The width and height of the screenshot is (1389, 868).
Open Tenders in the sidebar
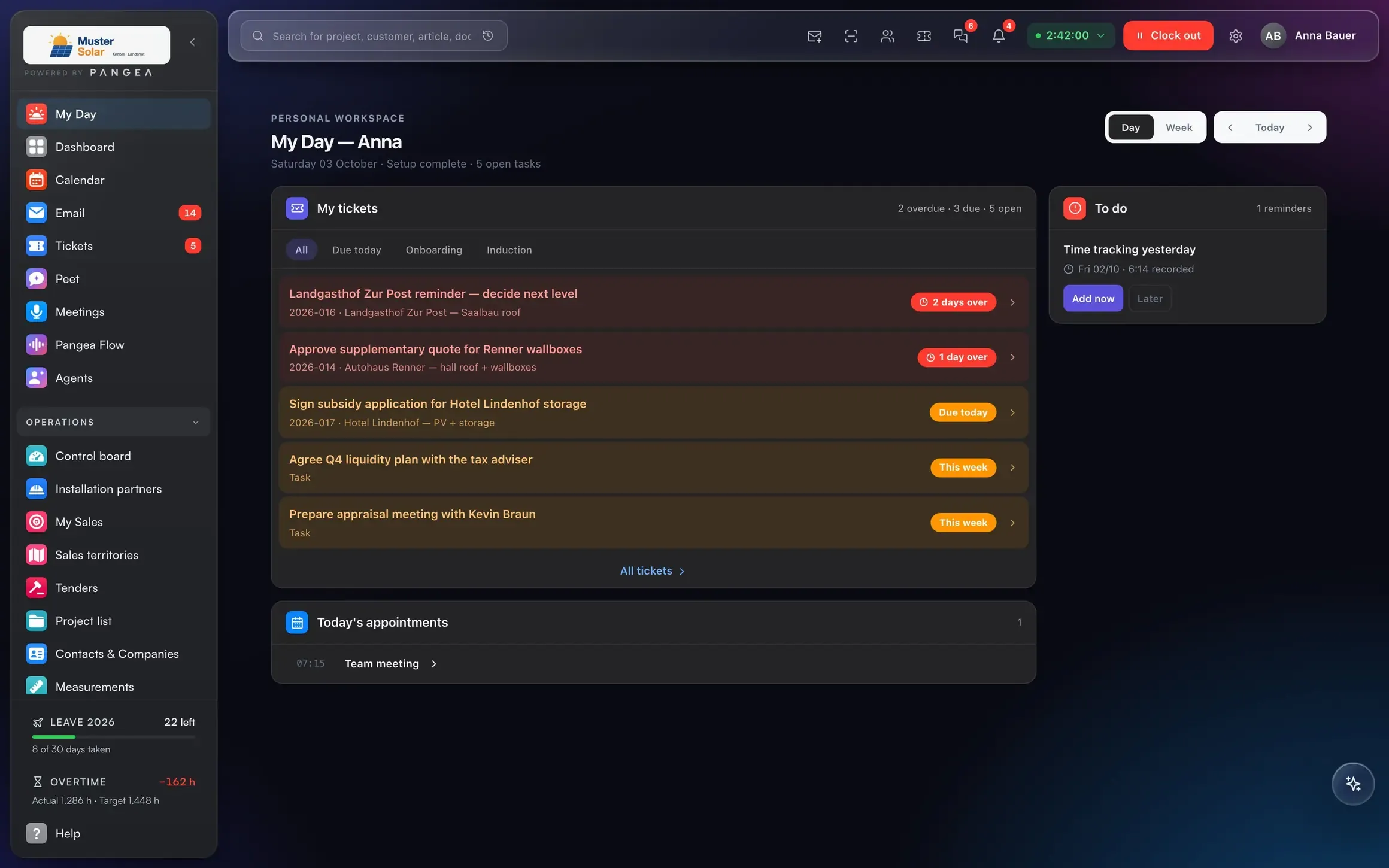pos(114,588)
